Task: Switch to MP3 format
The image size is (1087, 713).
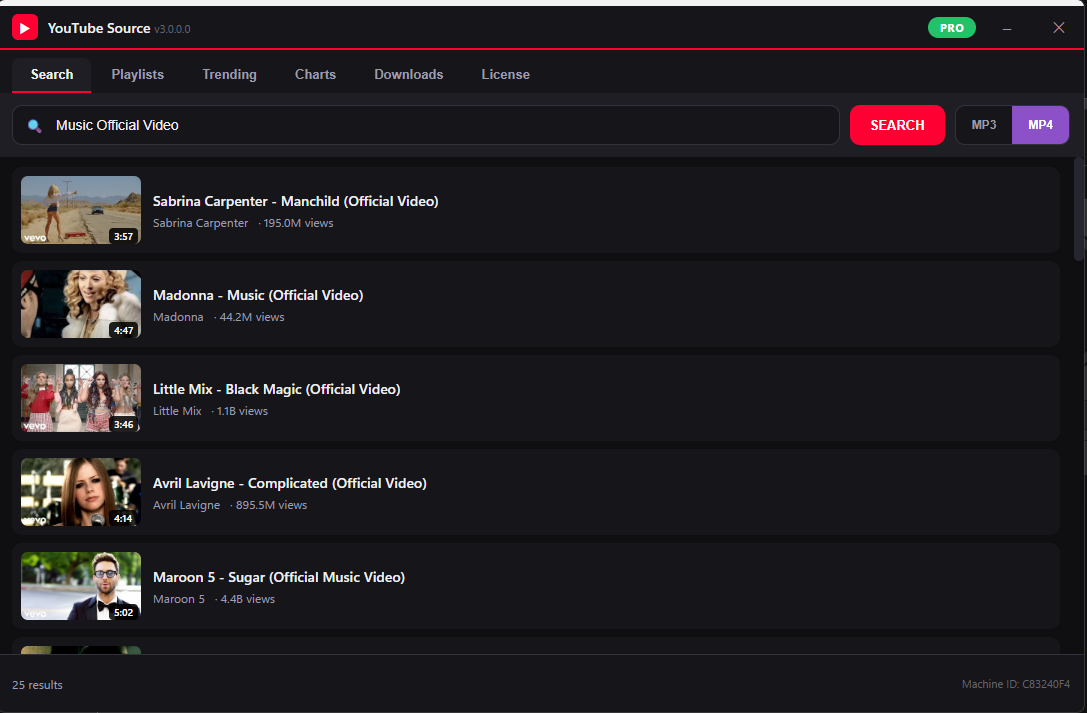Action: [x=983, y=125]
